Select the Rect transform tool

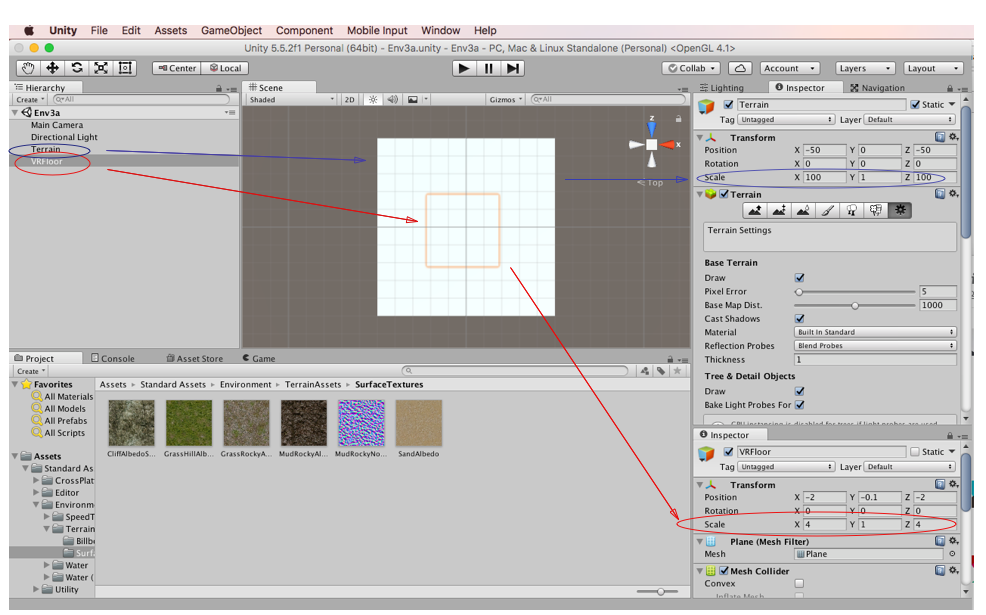click(125, 68)
